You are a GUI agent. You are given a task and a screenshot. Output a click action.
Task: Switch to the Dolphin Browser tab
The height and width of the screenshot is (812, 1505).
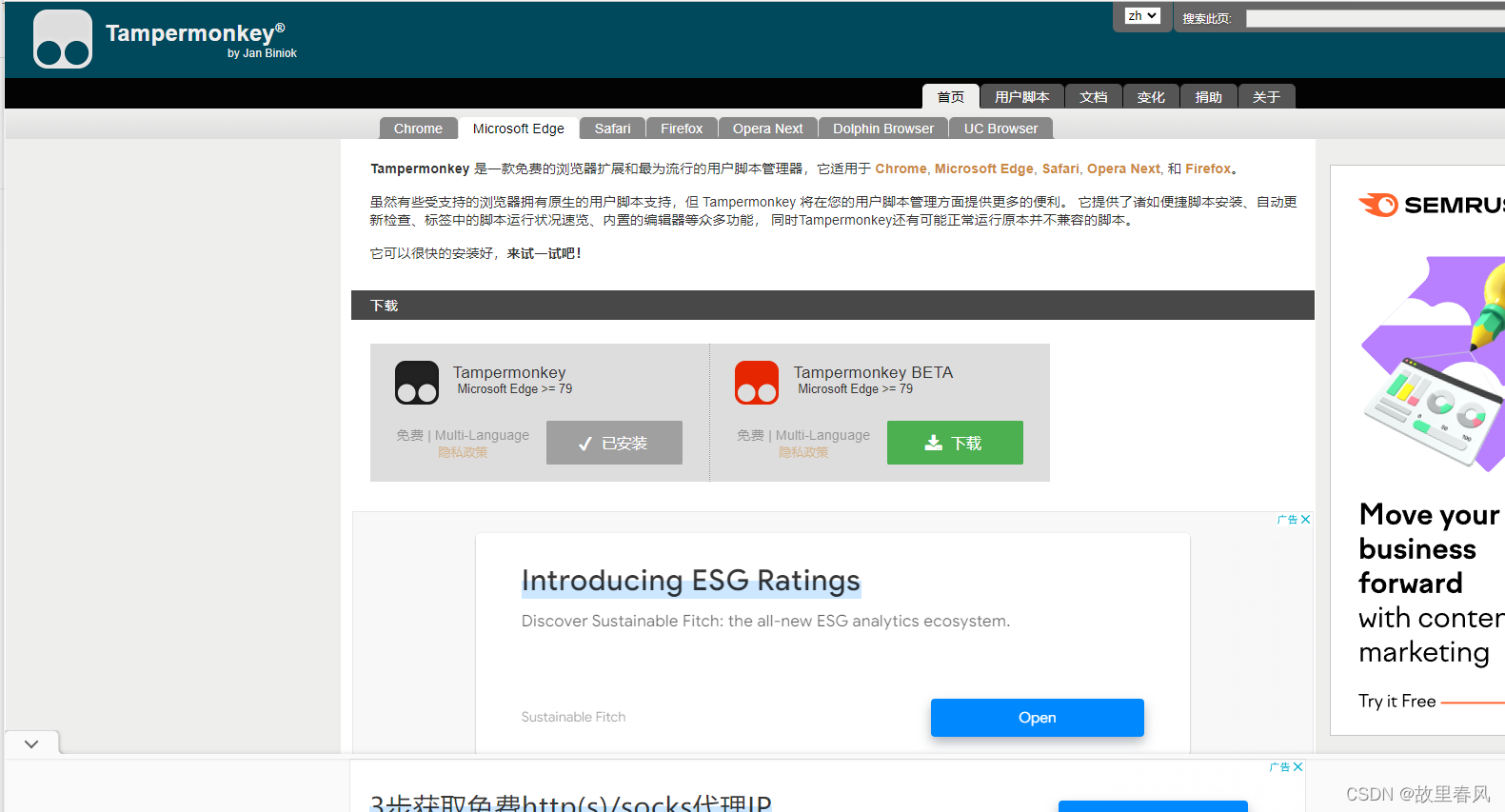(883, 129)
